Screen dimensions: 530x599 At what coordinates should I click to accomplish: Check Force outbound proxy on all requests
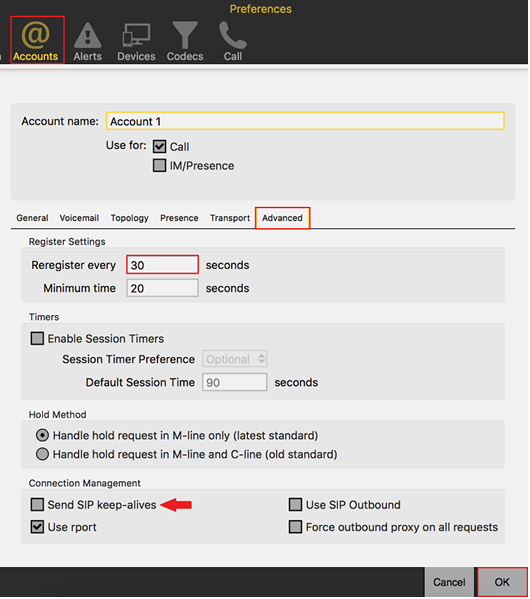[295, 527]
